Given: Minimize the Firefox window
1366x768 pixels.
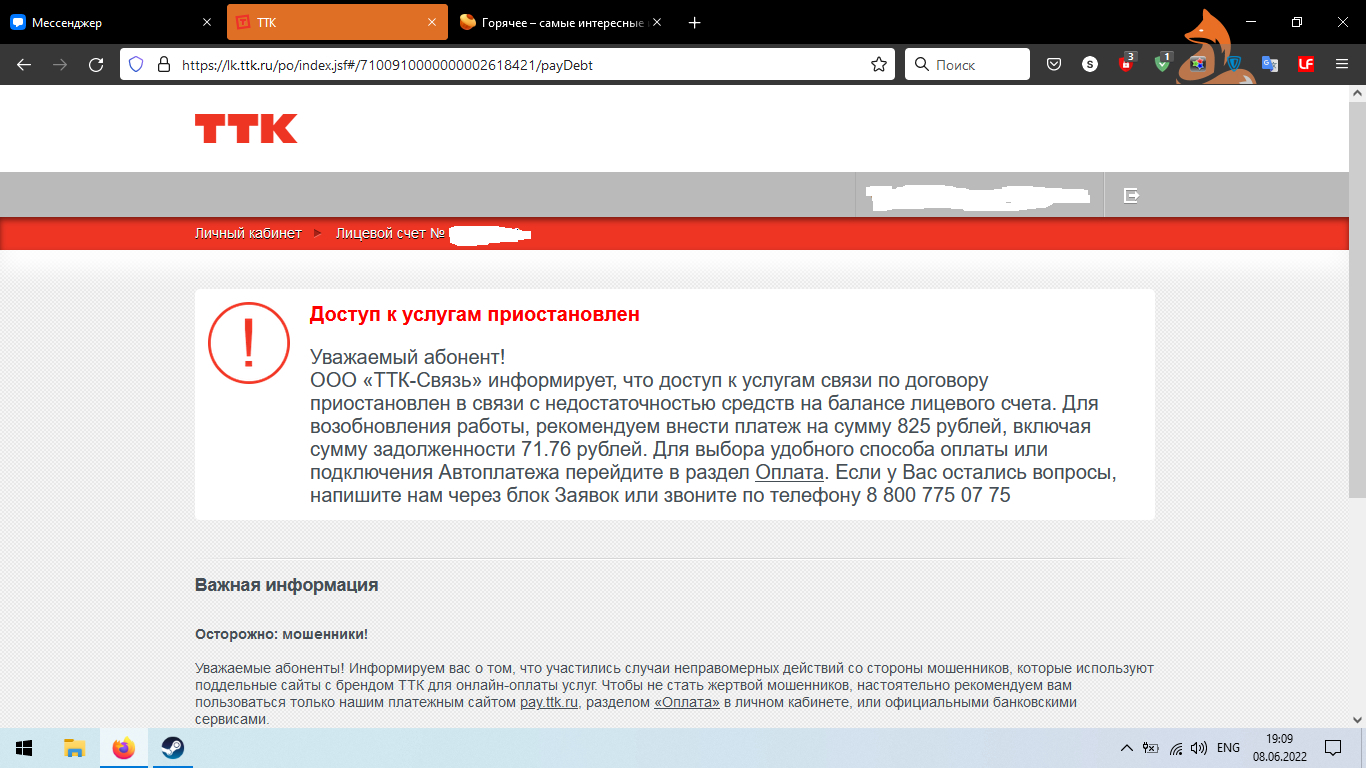Looking at the screenshot, I should click(1251, 22).
